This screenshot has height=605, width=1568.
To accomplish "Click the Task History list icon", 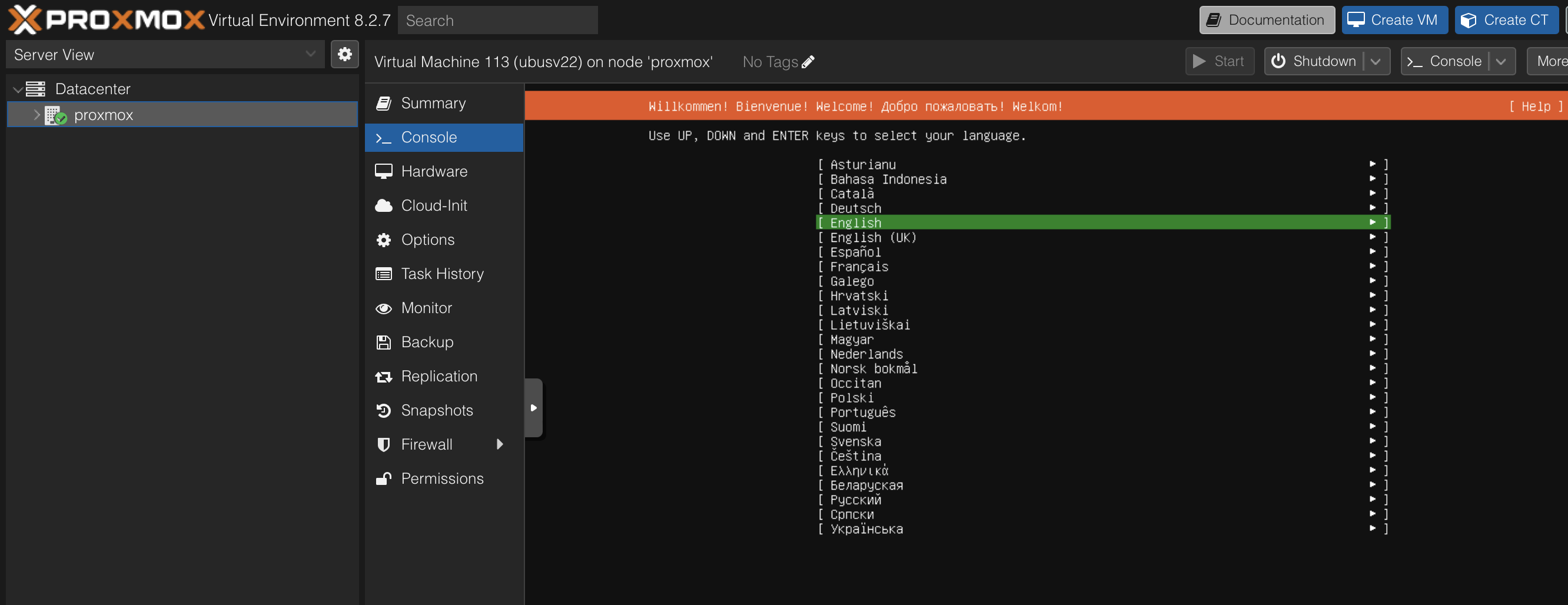I will pyautogui.click(x=384, y=274).
